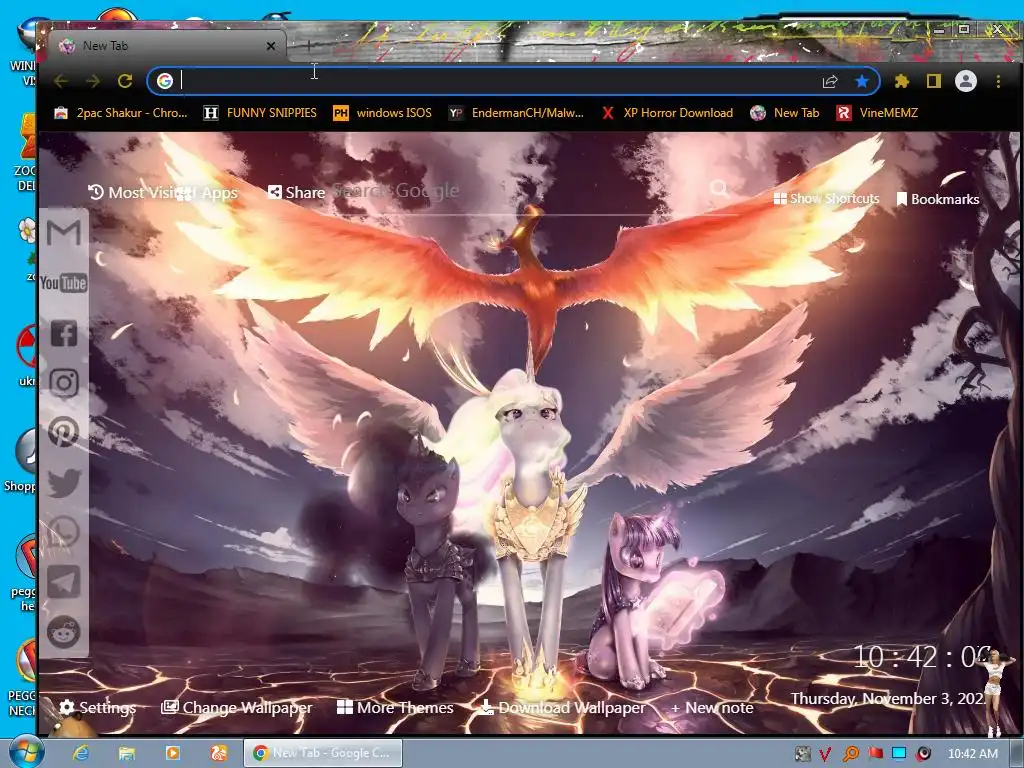Launch Internet Explorer from taskbar
The image size is (1024, 768).
click(x=80, y=753)
